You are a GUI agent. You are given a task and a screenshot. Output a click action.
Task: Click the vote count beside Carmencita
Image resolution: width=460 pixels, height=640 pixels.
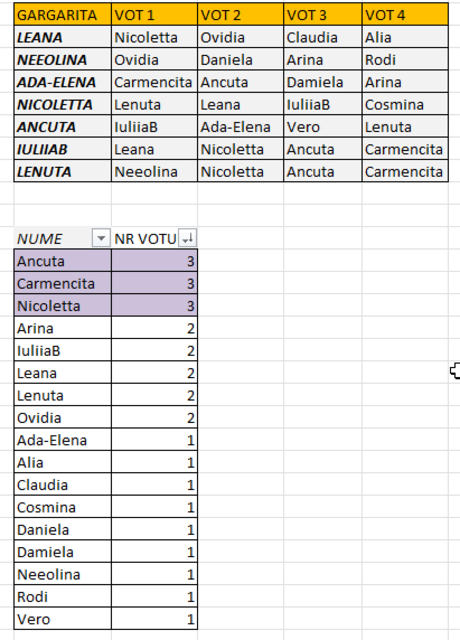pyautogui.click(x=154, y=283)
